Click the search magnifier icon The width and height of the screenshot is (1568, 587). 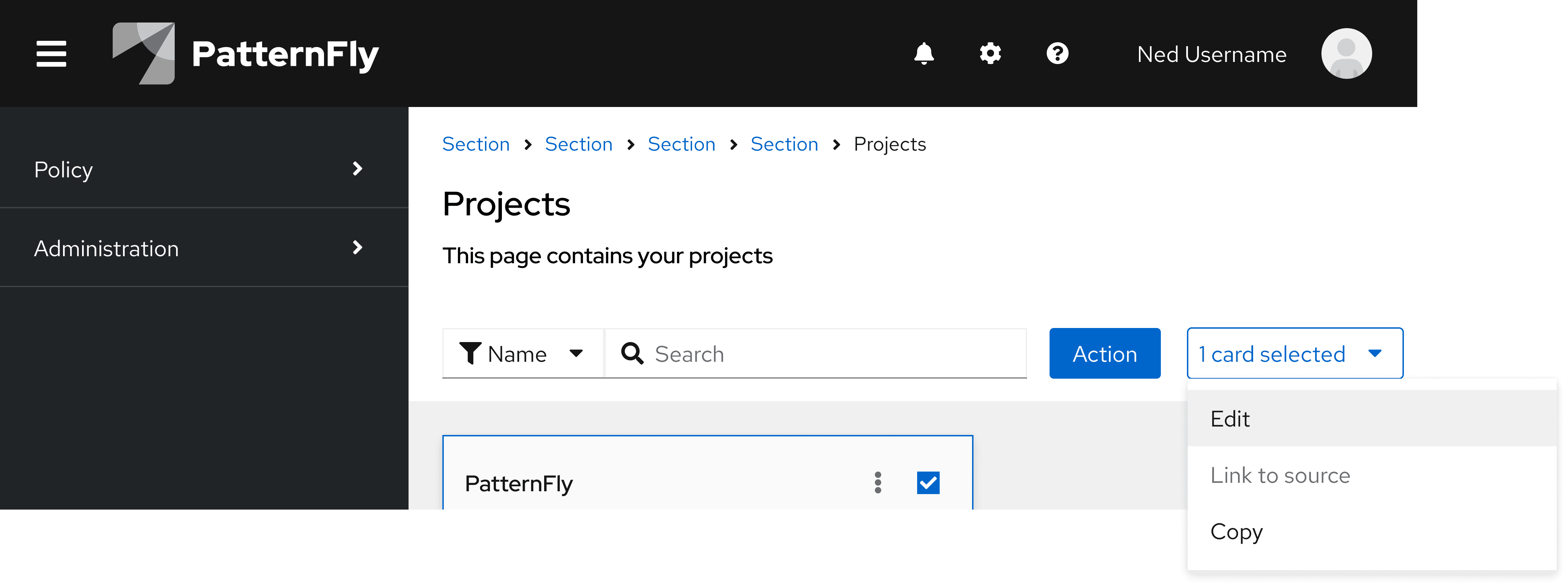tap(632, 353)
